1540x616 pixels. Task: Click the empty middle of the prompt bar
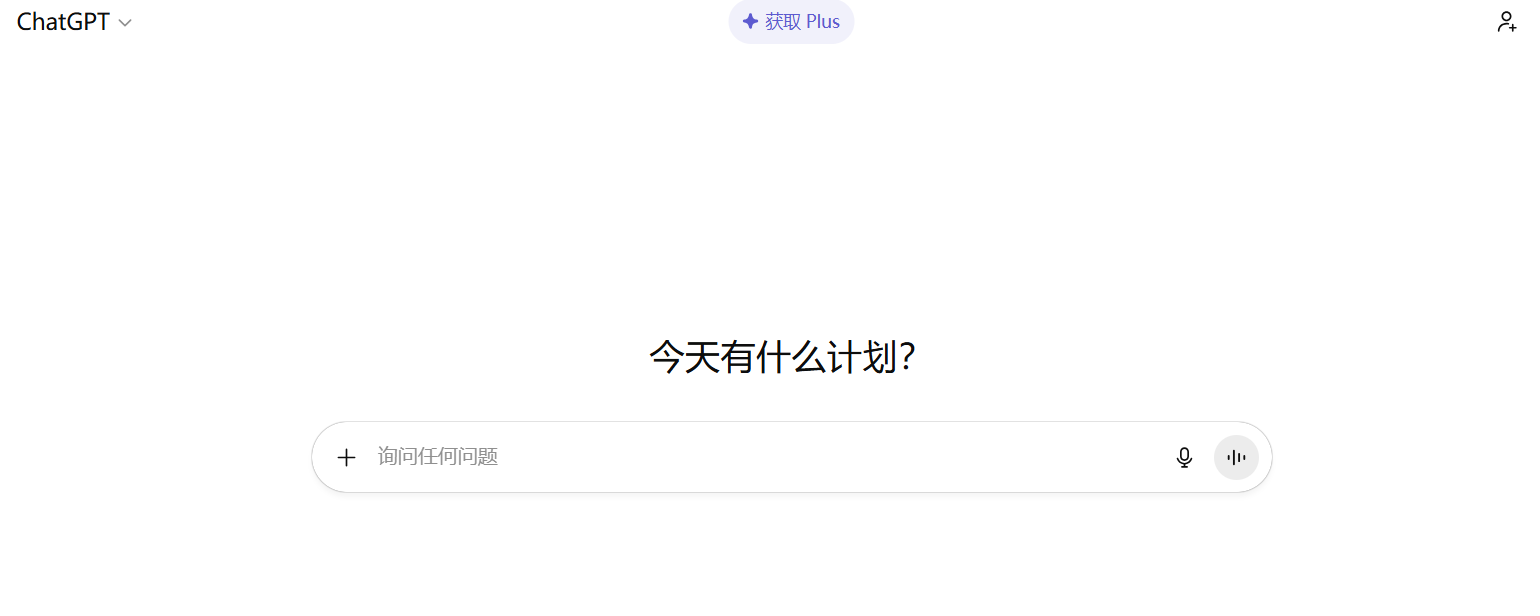tap(830, 457)
